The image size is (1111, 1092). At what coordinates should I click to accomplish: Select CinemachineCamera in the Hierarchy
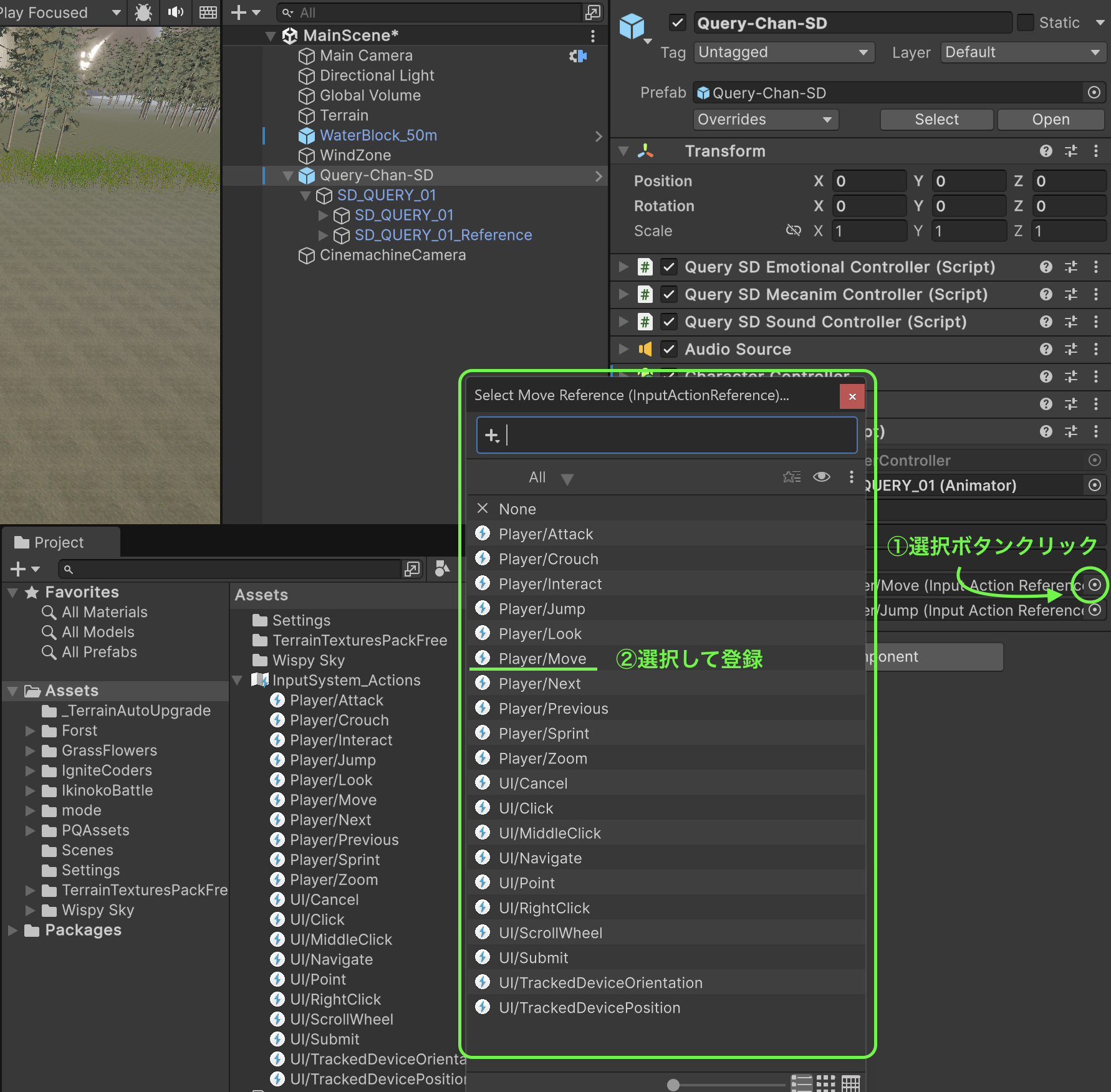[x=393, y=256]
